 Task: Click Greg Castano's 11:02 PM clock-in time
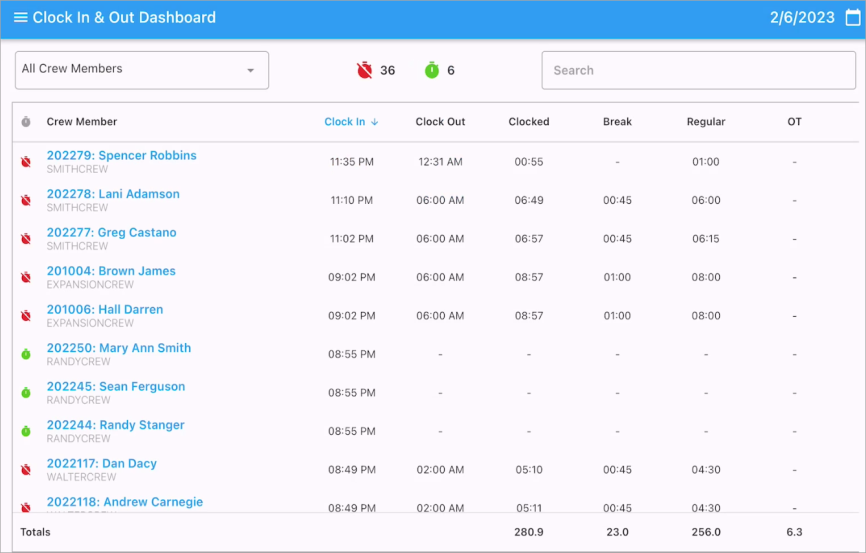coord(352,239)
